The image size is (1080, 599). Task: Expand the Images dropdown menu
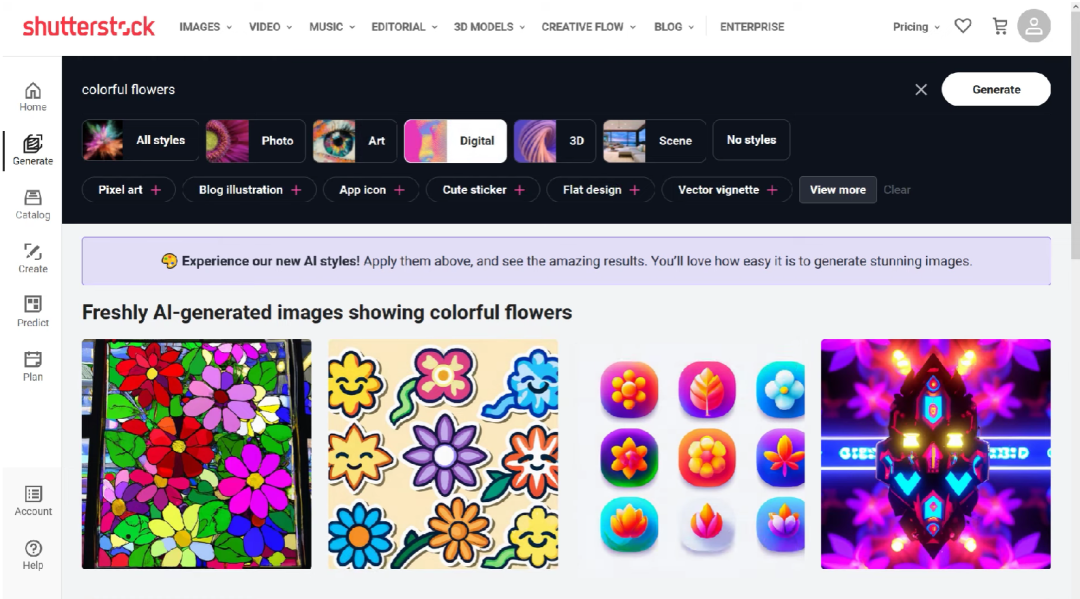coord(205,27)
